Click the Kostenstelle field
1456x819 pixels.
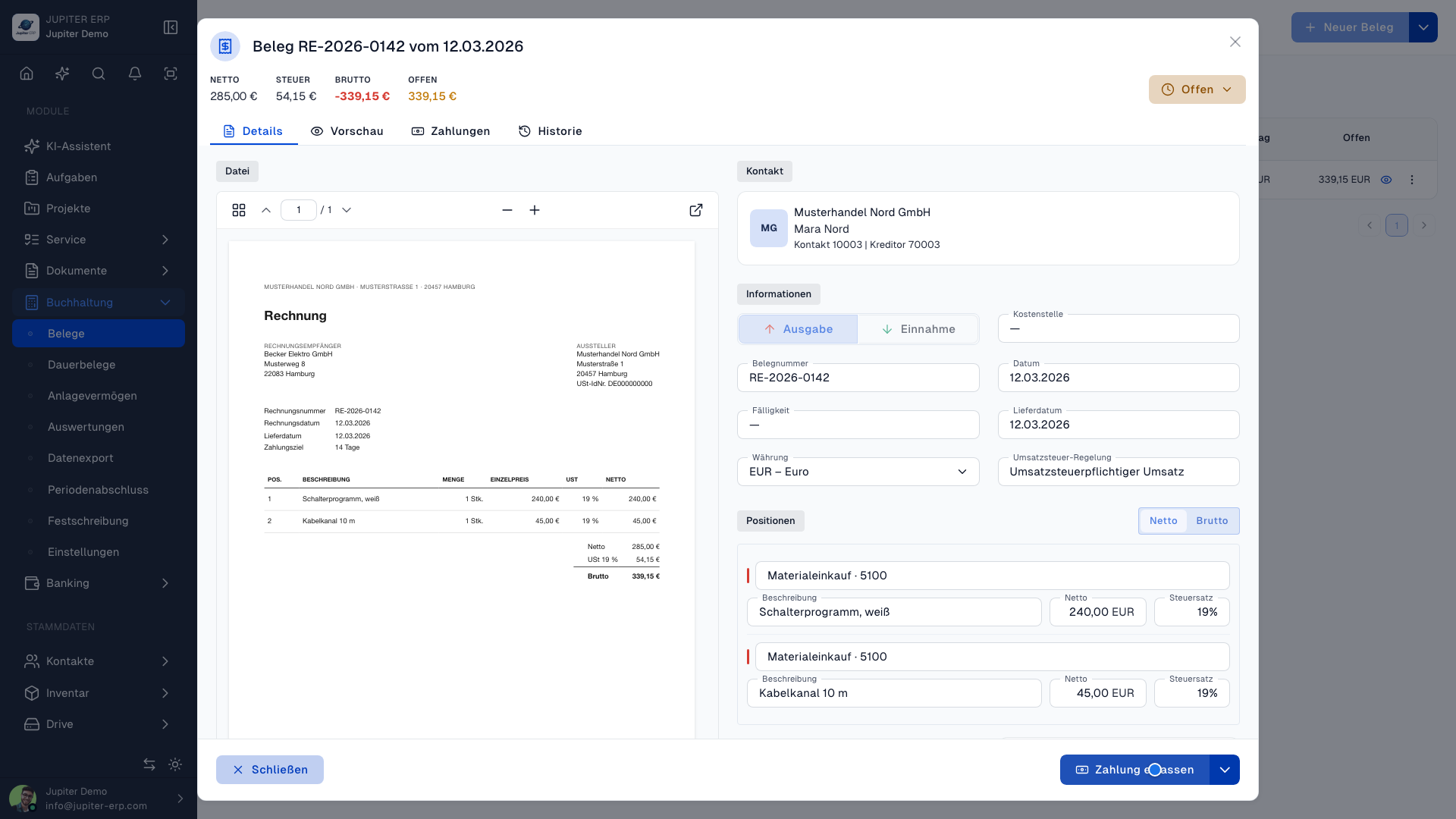(1119, 328)
